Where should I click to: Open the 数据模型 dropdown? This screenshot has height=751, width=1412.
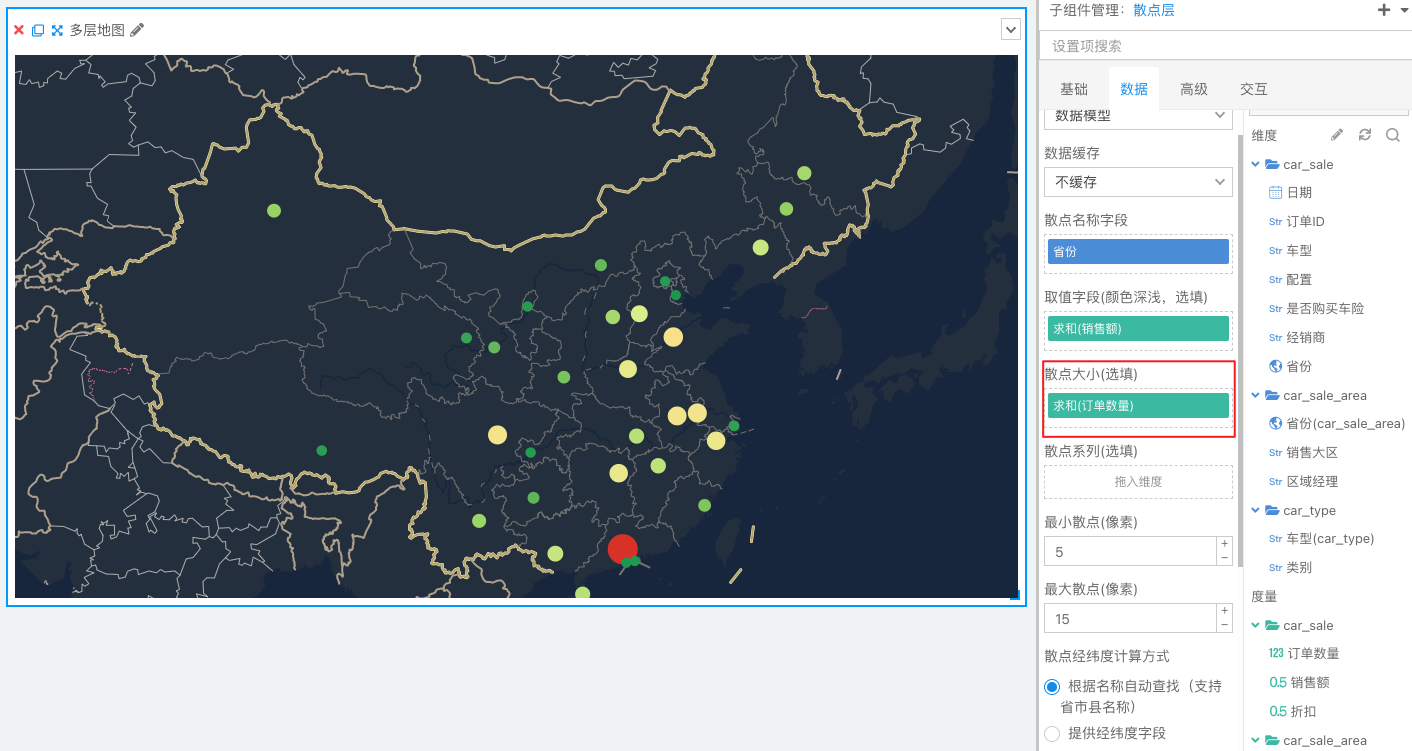click(1138, 116)
